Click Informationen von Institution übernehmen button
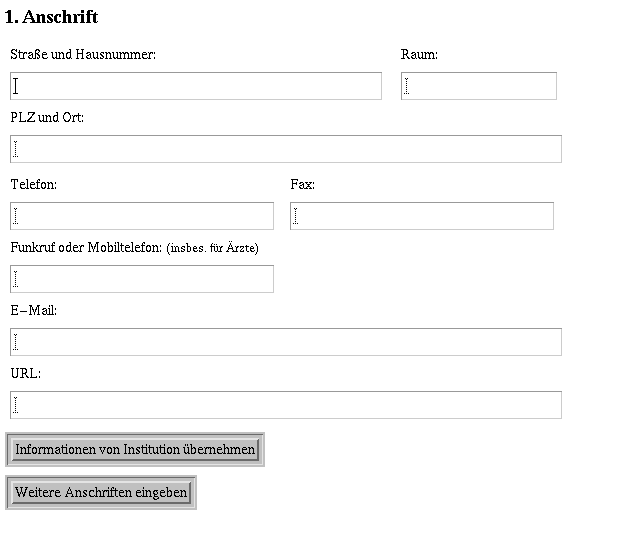The width and height of the screenshot is (636, 534). pyautogui.click(x=135, y=449)
